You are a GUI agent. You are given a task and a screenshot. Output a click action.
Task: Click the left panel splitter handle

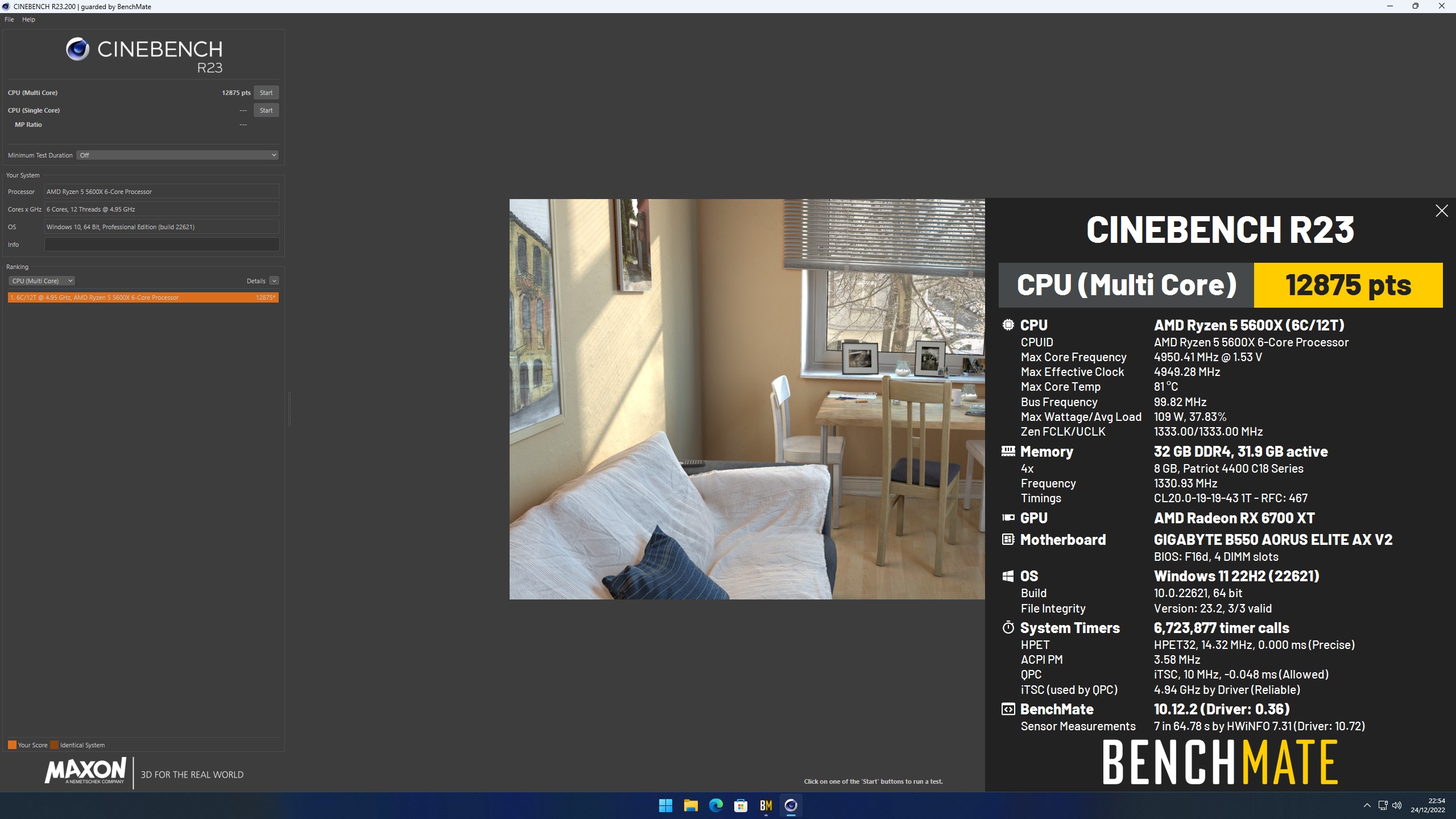click(x=289, y=408)
